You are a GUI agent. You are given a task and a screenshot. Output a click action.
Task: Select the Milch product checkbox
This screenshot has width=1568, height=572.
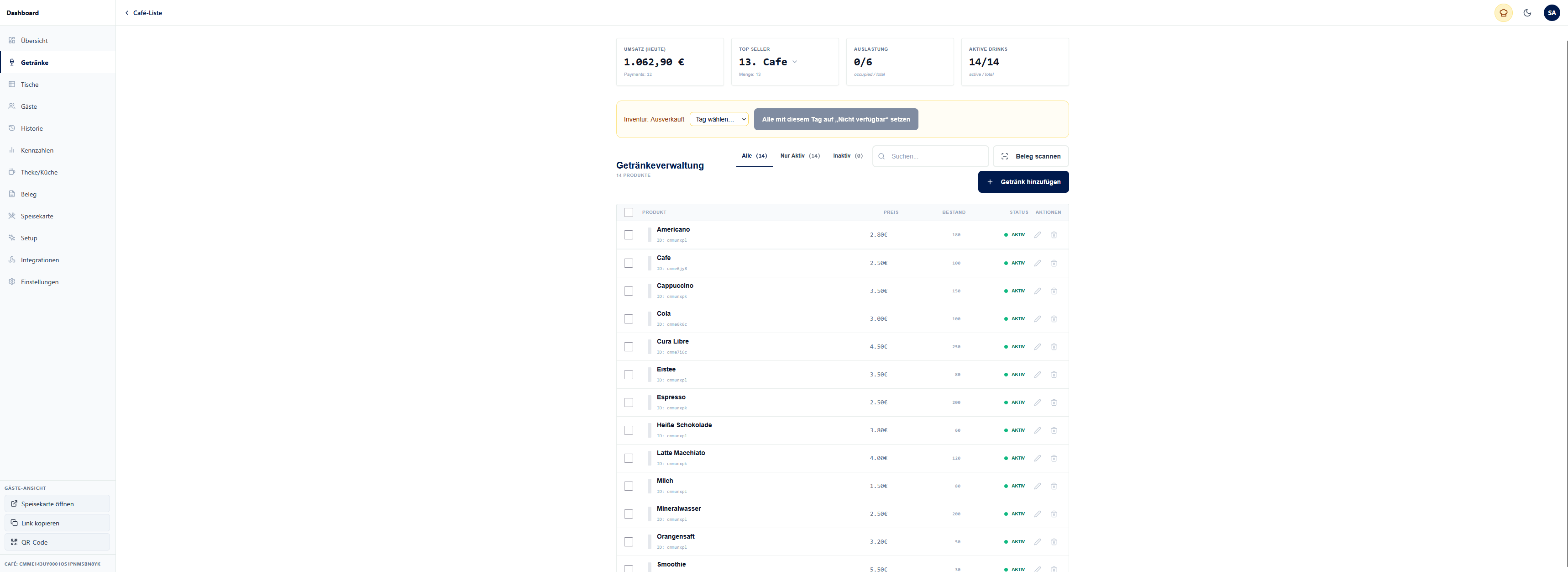(628, 486)
